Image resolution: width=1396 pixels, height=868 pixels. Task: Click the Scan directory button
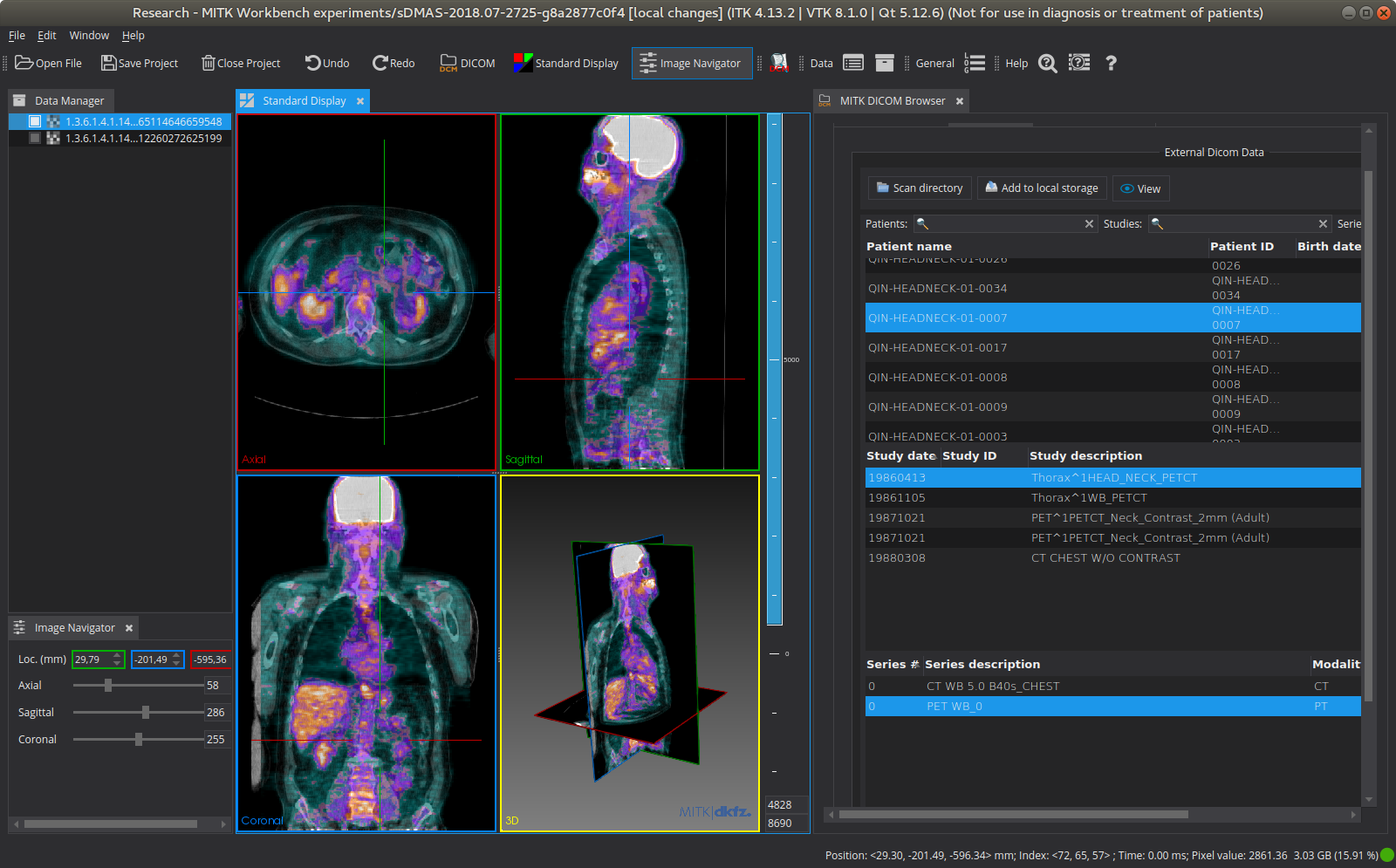coord(919,188)
